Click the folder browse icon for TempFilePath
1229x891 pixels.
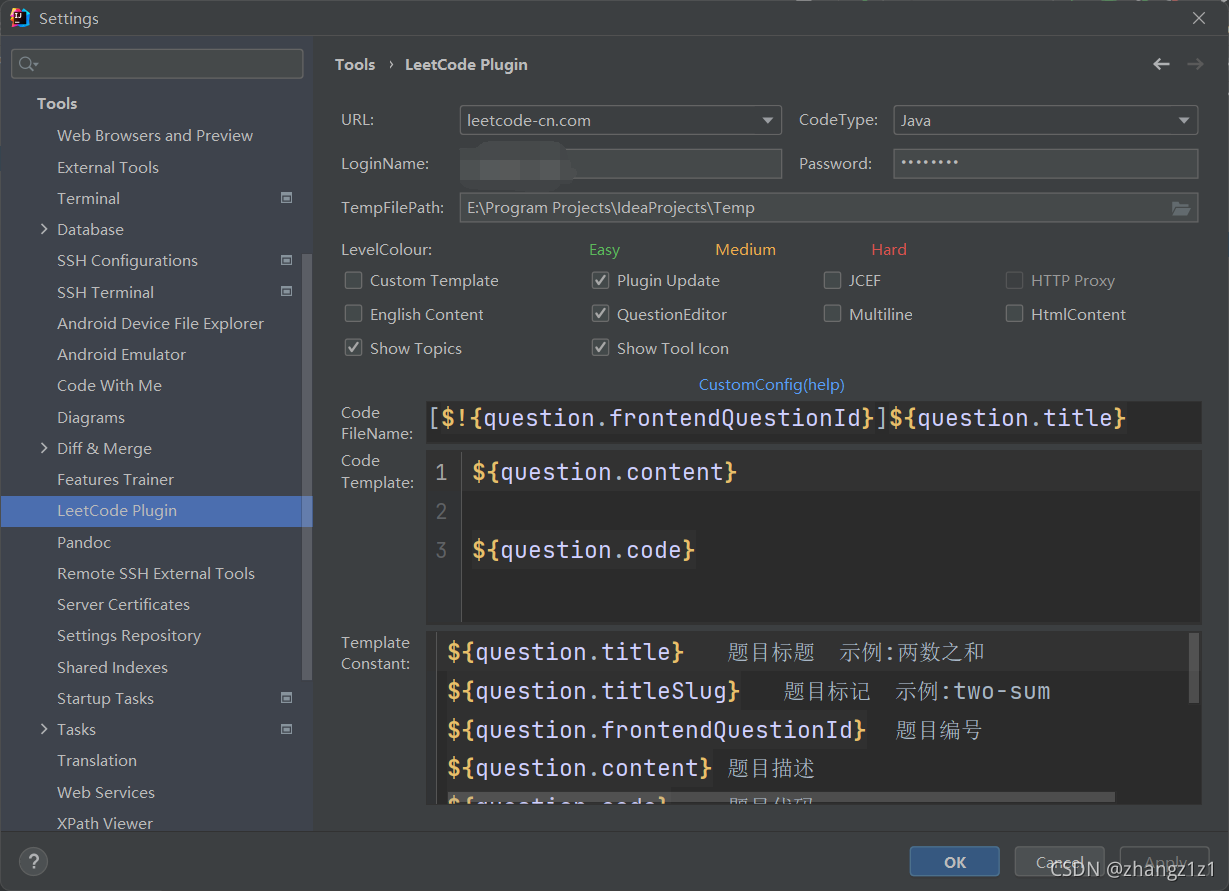[x=1181, y=208]
